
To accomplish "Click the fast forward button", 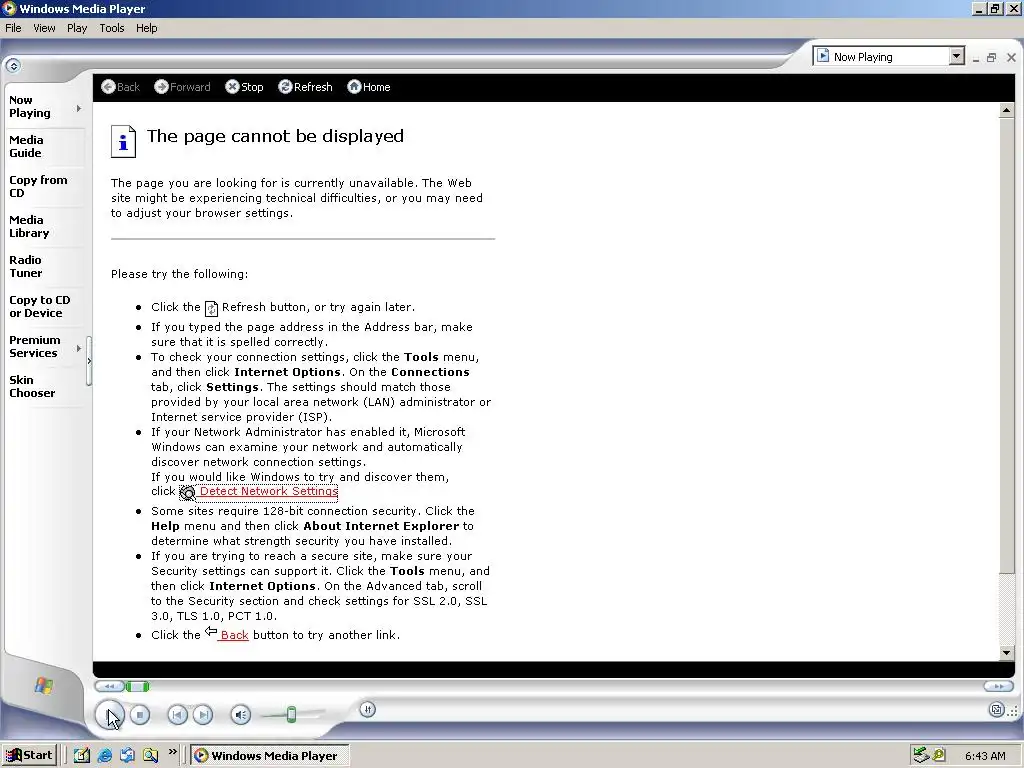I will pyautogui.click(x=999, y=686).
